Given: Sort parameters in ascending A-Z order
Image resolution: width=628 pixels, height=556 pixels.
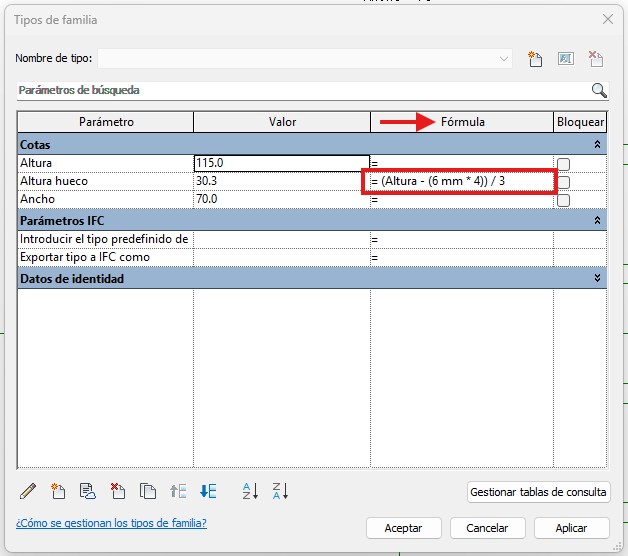Looking at the screenshot, I should pos(250,491).
